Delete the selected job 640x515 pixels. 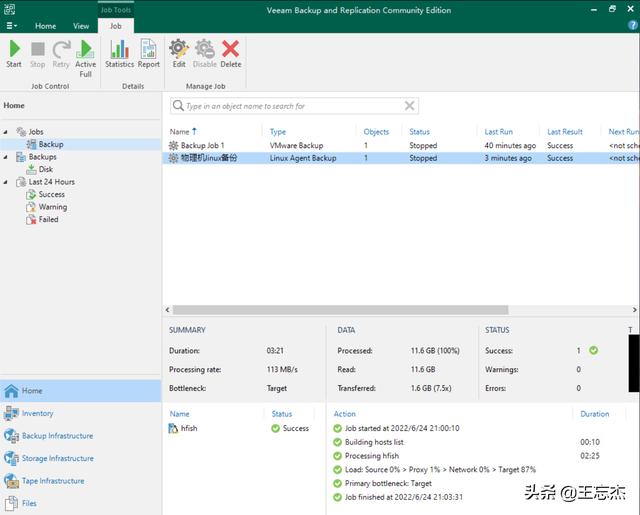point(231,53)
